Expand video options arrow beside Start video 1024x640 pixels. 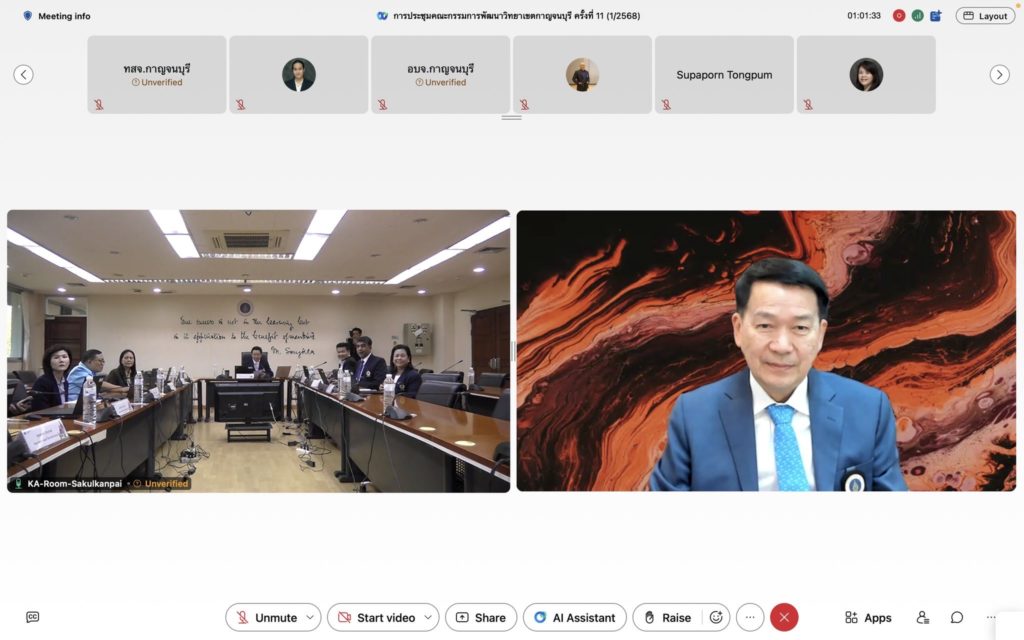428,617
